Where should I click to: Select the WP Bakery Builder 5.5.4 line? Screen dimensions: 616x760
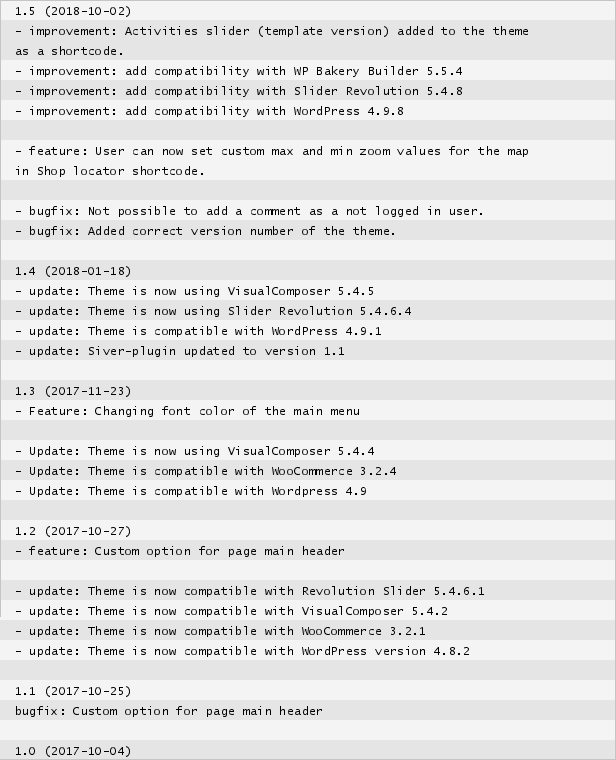238,71
